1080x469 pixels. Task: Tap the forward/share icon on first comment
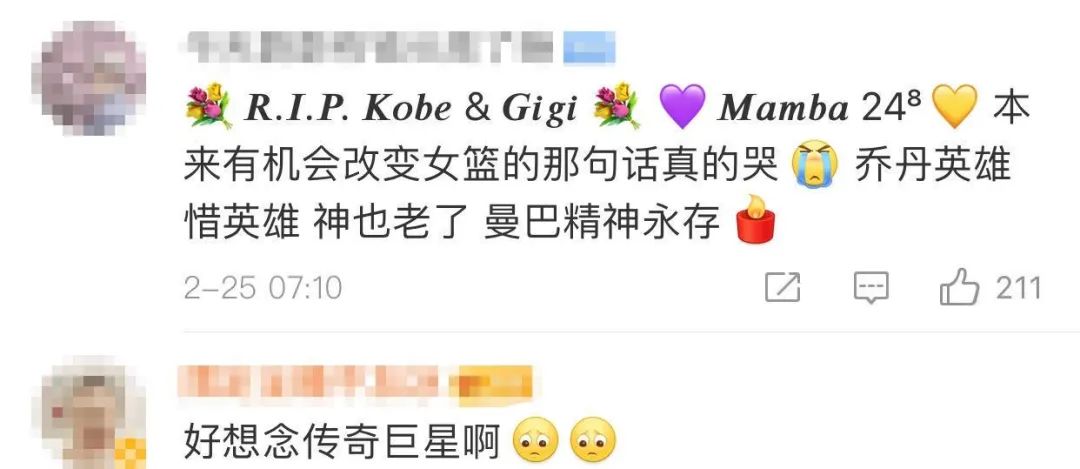[x=782, y=287]
